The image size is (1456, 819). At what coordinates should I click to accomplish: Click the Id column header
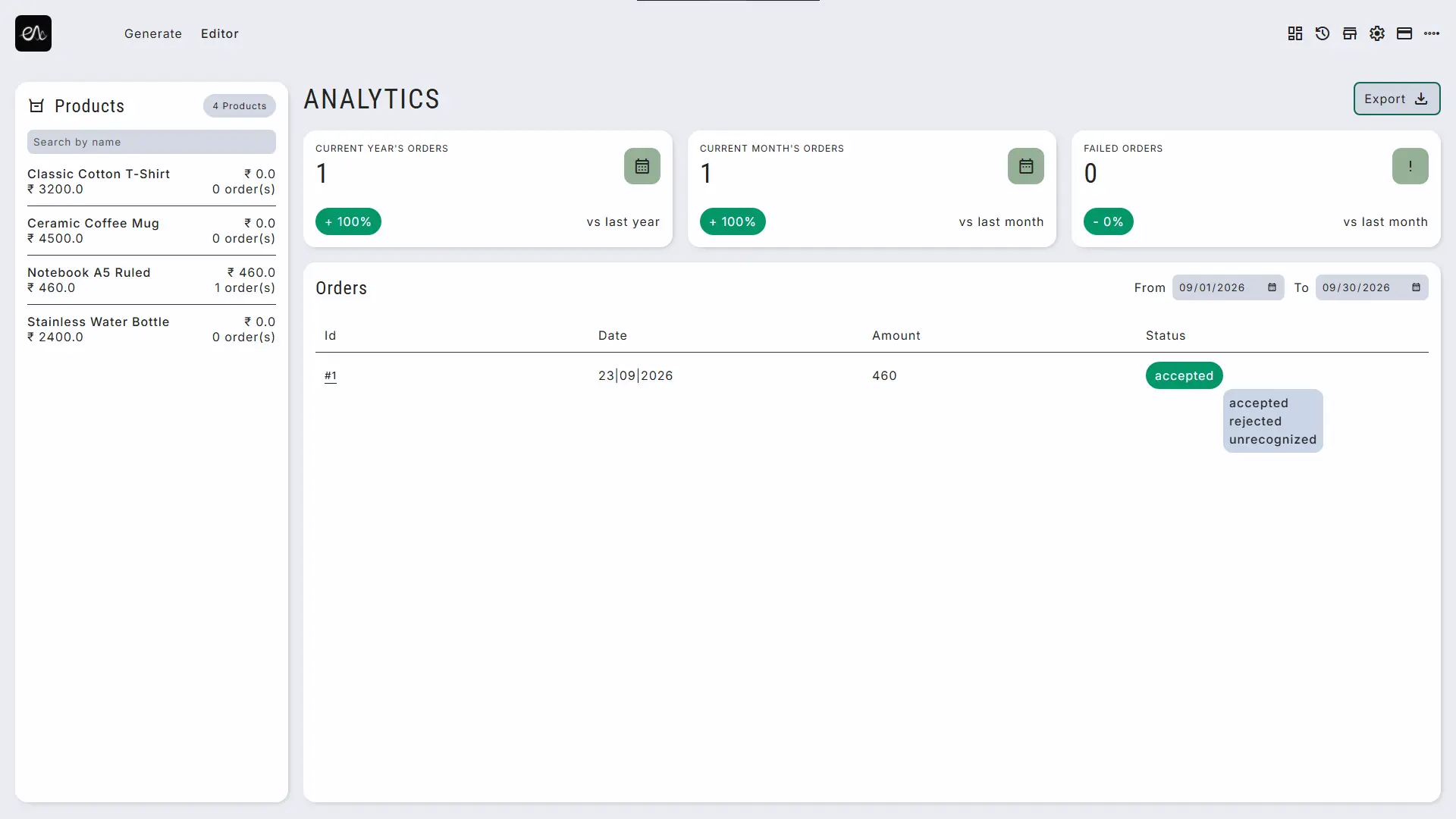331,335
